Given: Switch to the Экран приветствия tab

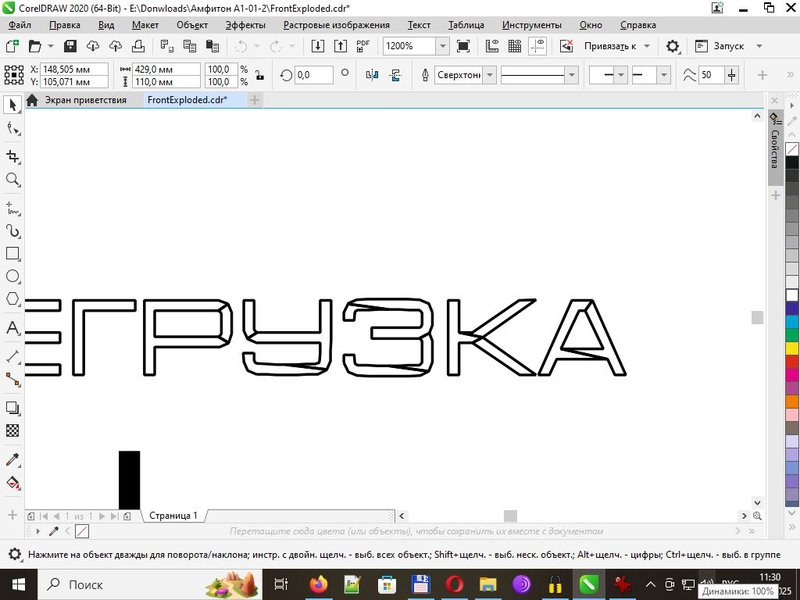Looking at the screenshot, I should pos(86,100).
